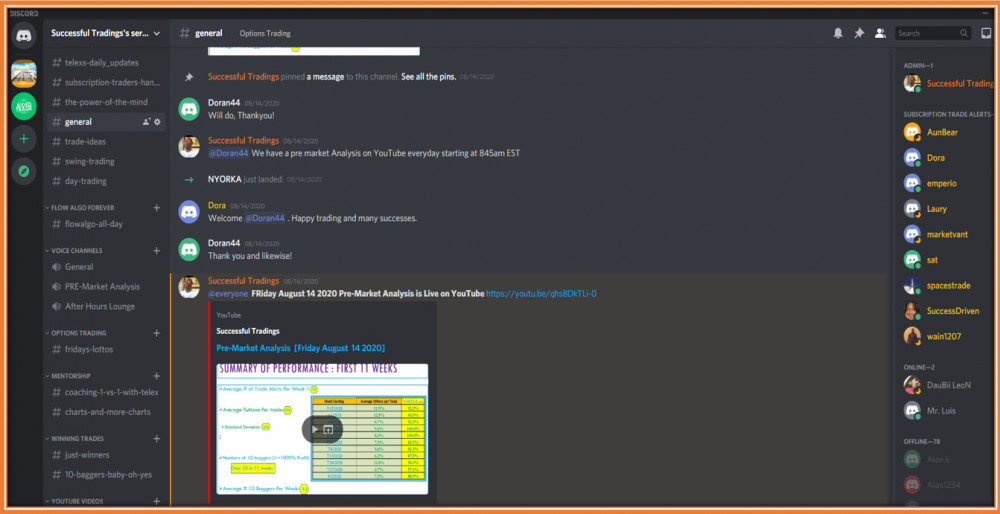Click DauBii LeoN avatar in member list
The image size is (1000, 514).
pyautogui.click(x=913, y=385)
